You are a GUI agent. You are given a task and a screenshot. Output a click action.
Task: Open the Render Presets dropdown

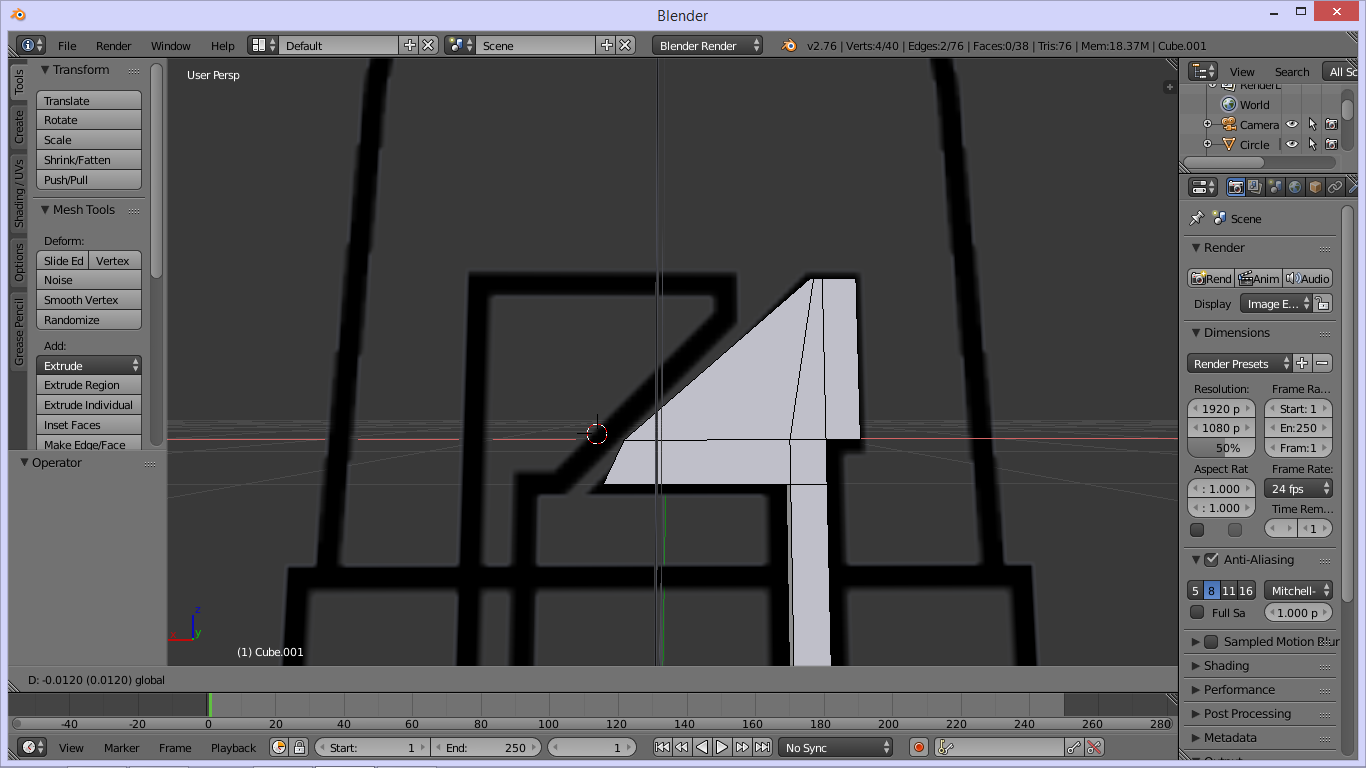1239,363
